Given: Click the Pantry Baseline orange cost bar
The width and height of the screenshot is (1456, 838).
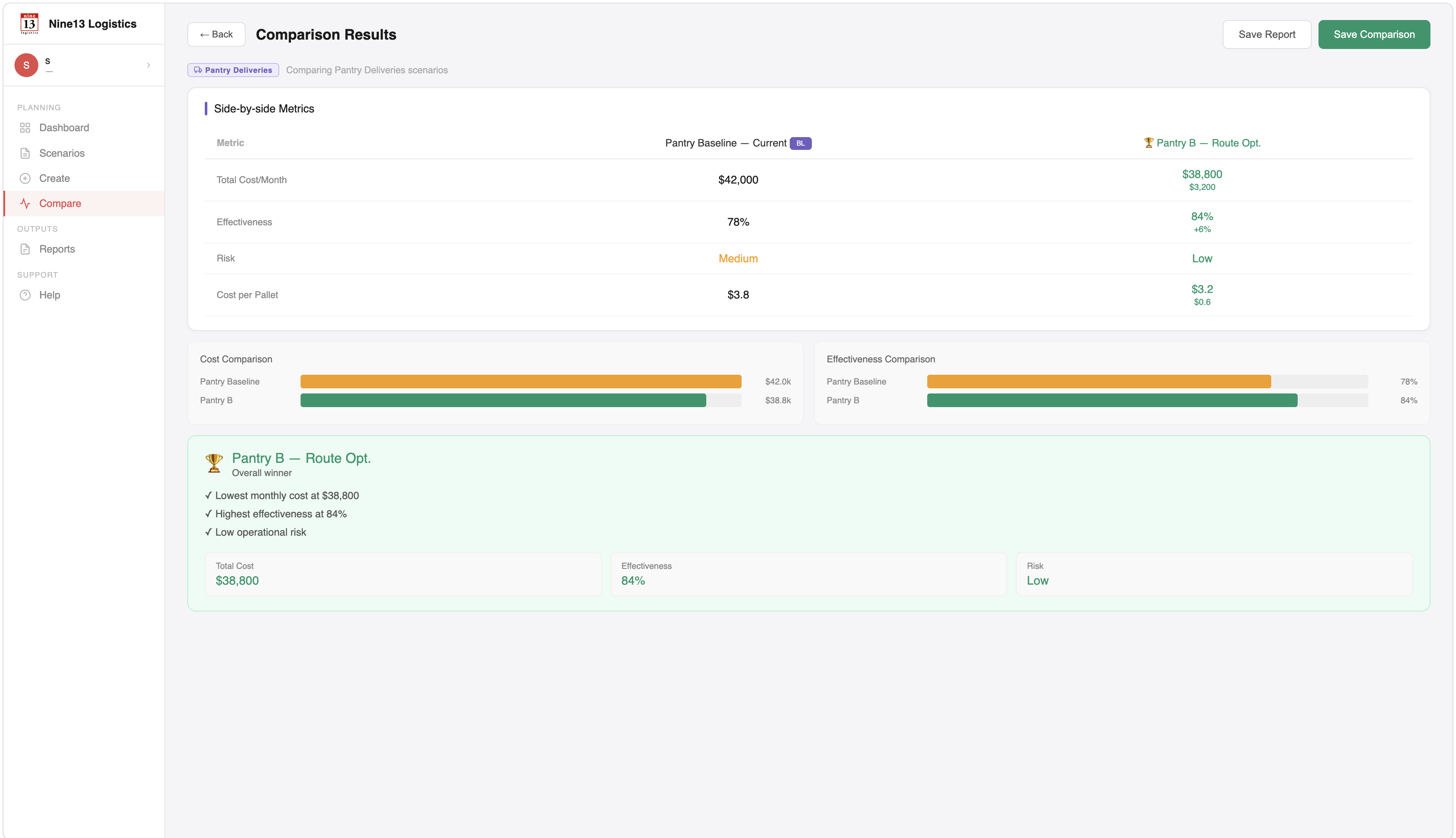Looking at the screenshot, I should (521, 382).
